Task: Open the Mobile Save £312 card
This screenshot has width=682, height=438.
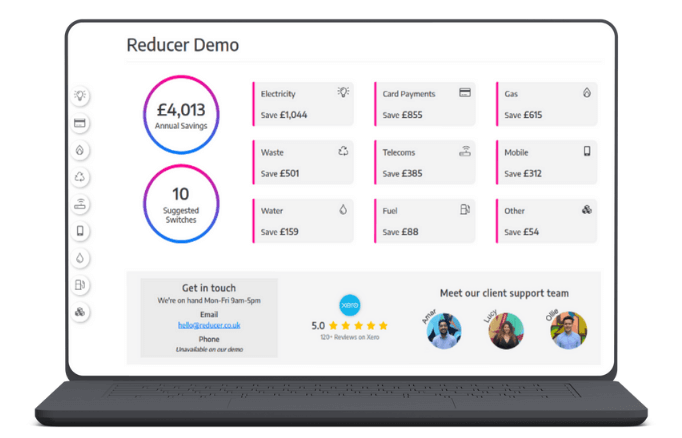Action: click(547, 162)
